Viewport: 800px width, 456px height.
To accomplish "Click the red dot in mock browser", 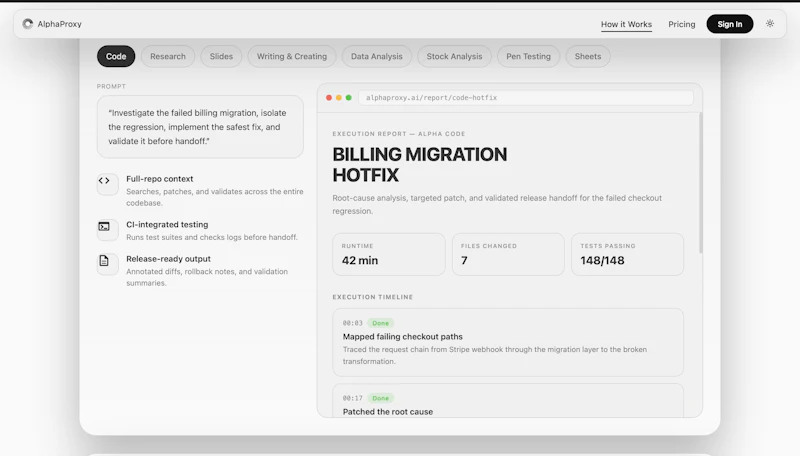I will (x=329, y=97).
